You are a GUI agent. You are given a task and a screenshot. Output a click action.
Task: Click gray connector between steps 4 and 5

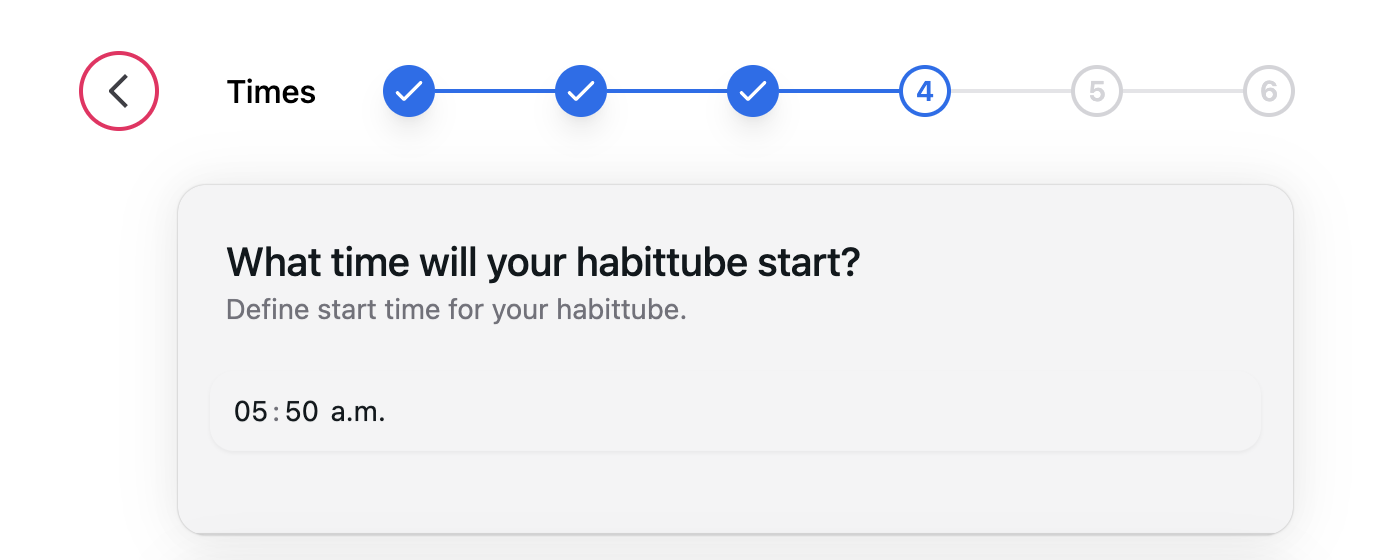[x=1011, y=92]
